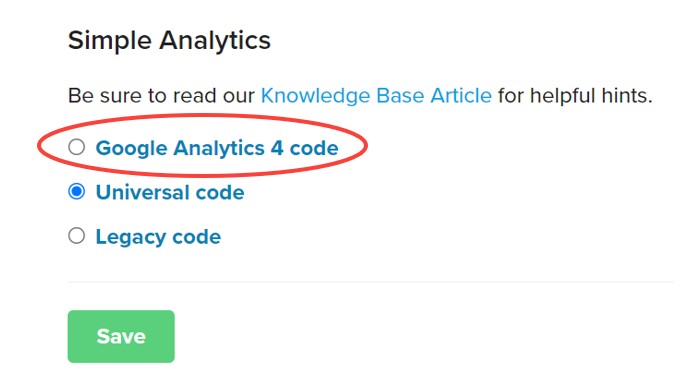Image resolution: width=685 pixels, height=391 pixels.
Task: Click the word 'Simple' in the heading
Action: pos(110,42)
